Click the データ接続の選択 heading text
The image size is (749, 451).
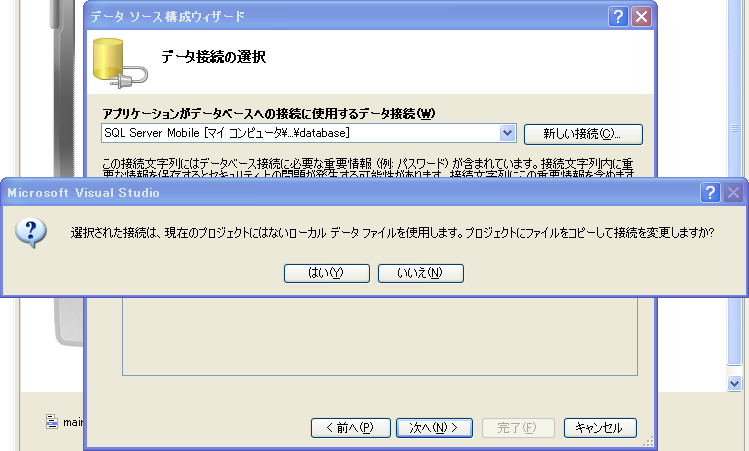click(x=214, y=57)
